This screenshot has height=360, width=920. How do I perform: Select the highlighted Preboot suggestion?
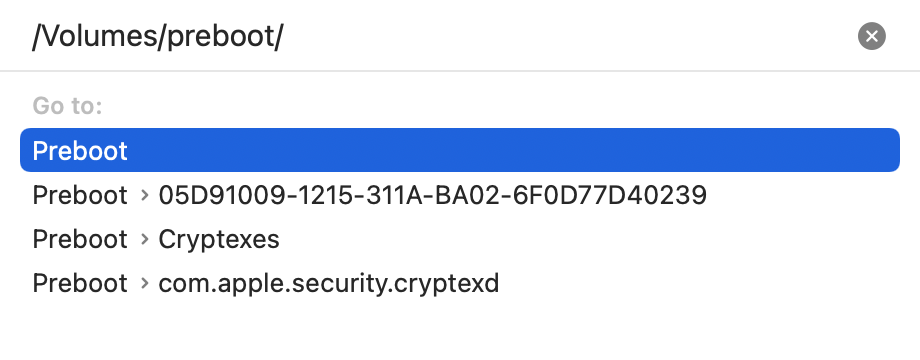(459, 150)
